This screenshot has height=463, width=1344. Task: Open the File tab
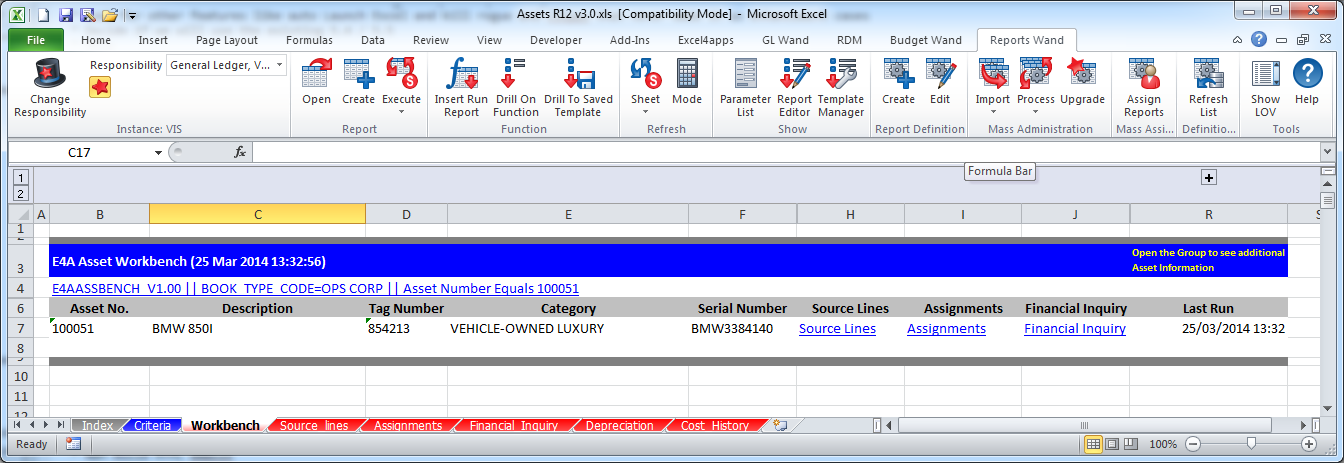[36, 40]
